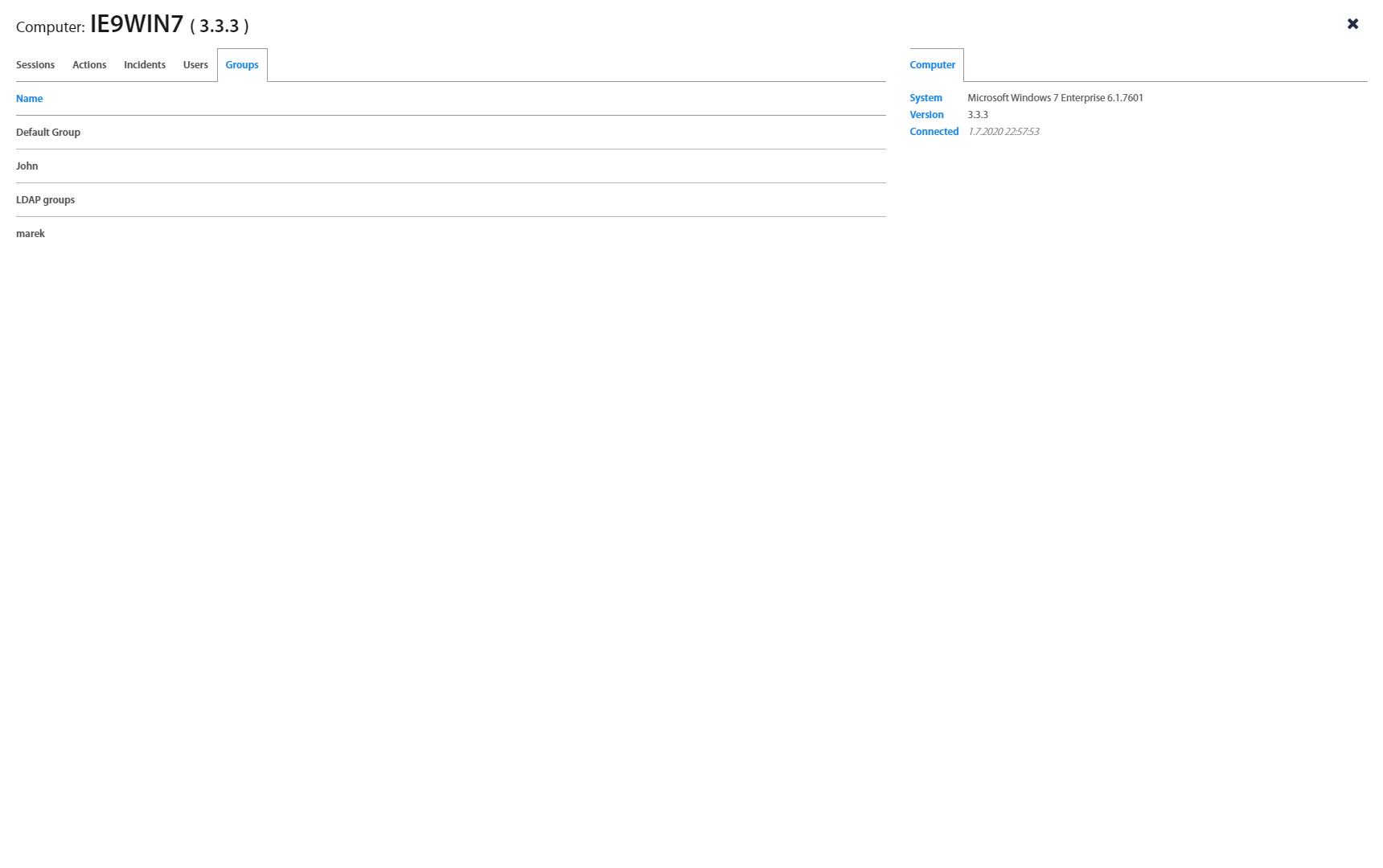Go to the Incidents tab

[x=145, y=65]
